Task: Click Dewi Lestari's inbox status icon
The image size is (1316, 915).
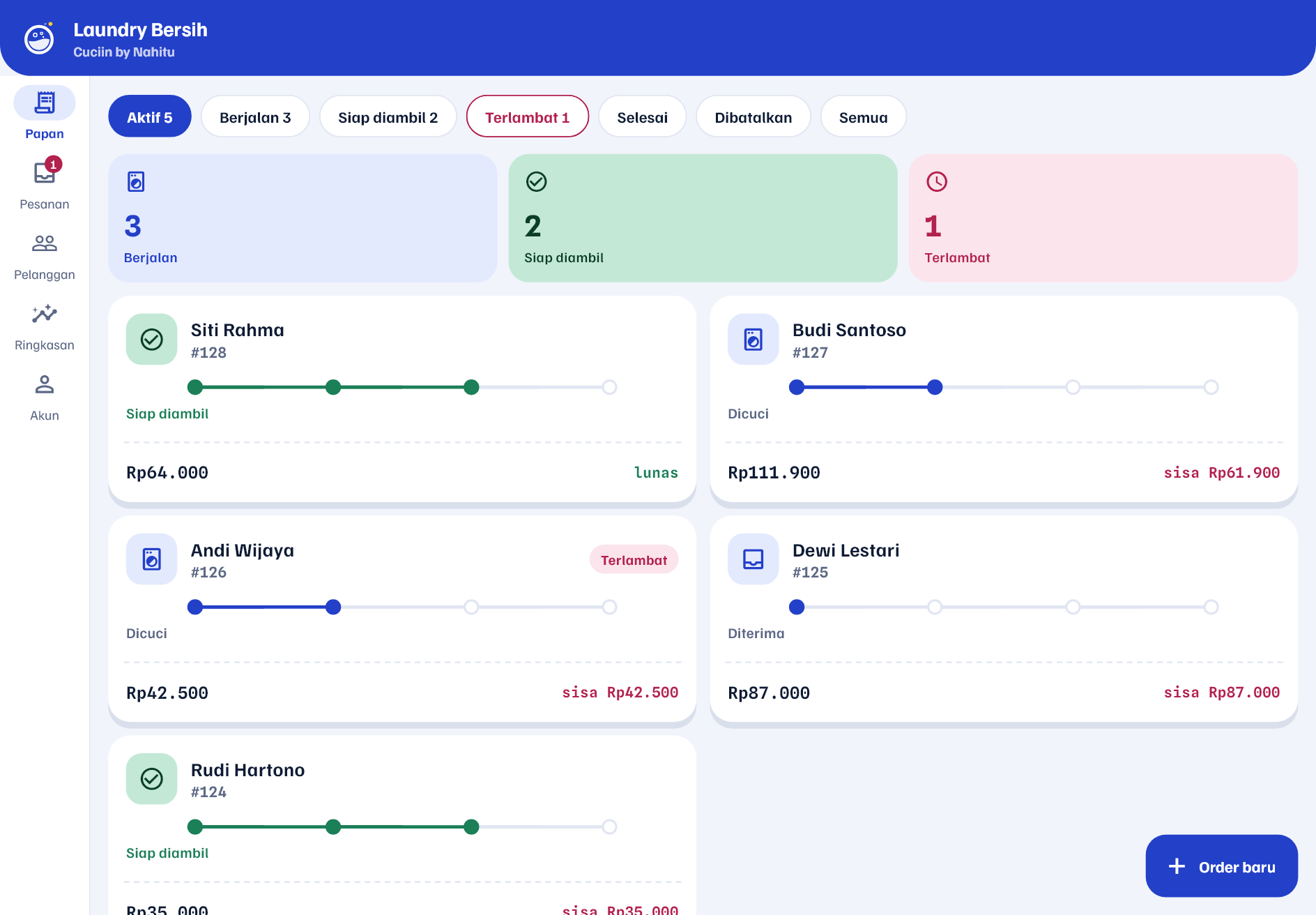Action: pos(753,559)
